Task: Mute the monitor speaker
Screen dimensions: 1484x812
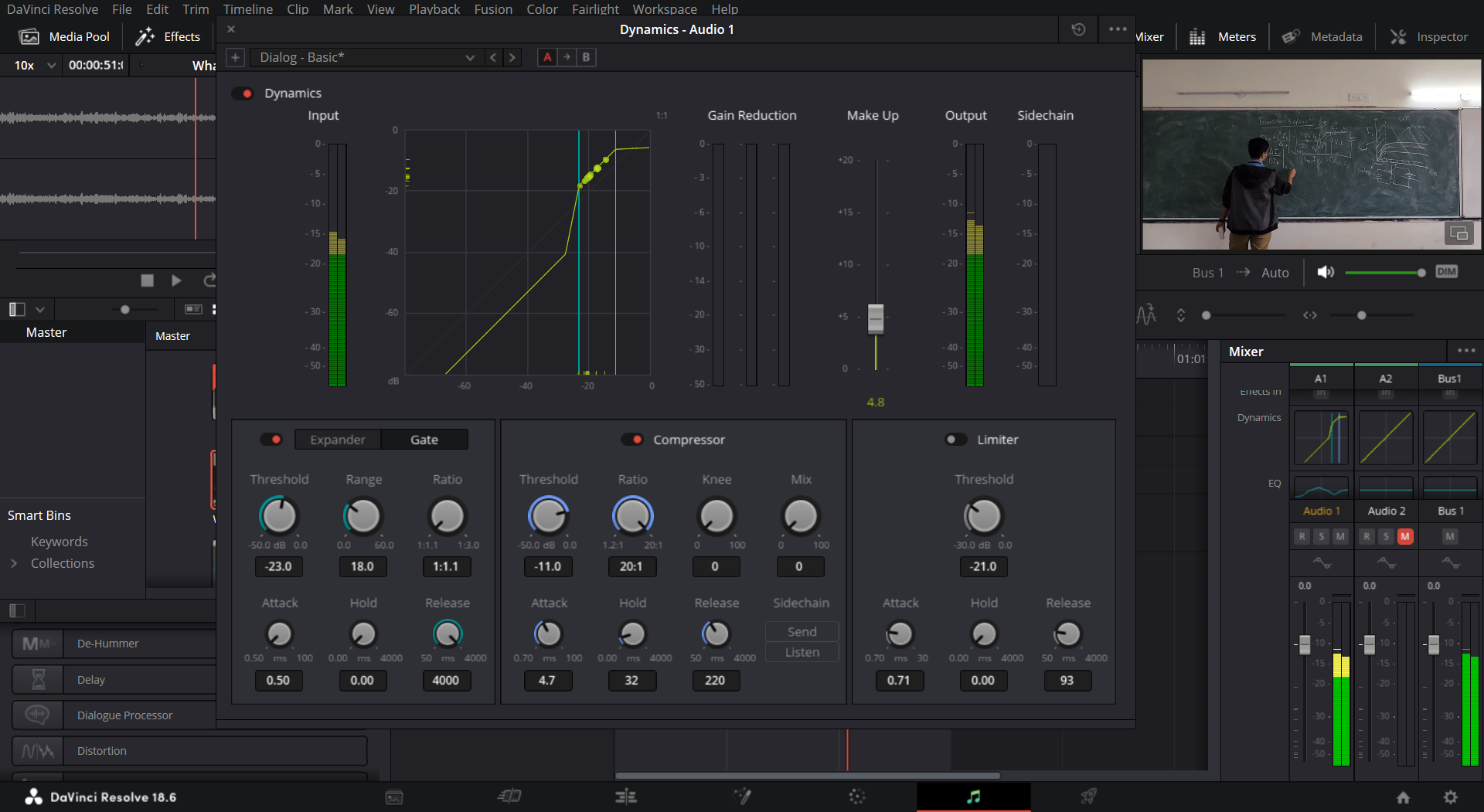Action: coord(1326,272)
